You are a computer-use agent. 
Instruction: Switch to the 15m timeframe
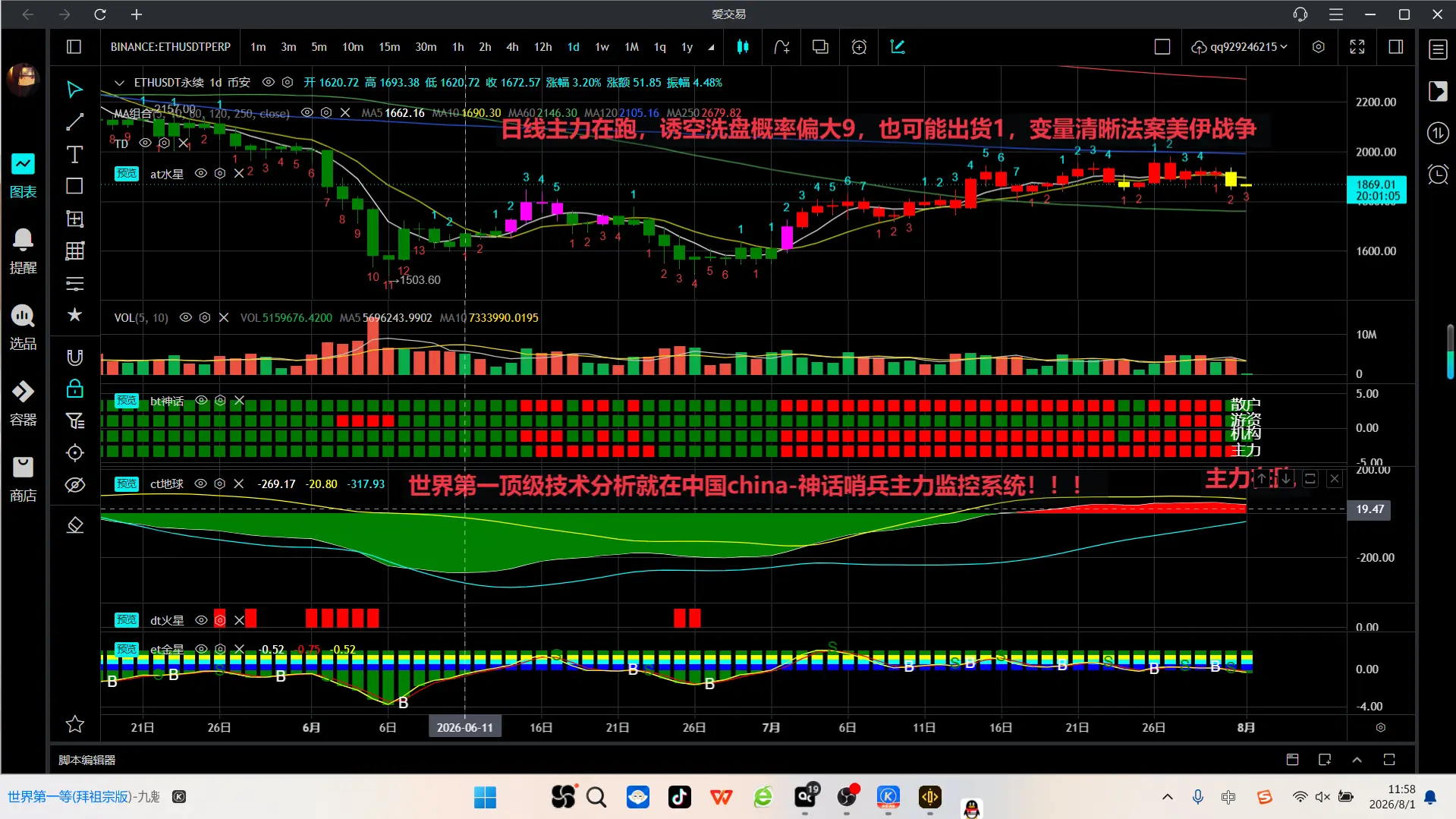coord(389,47)
